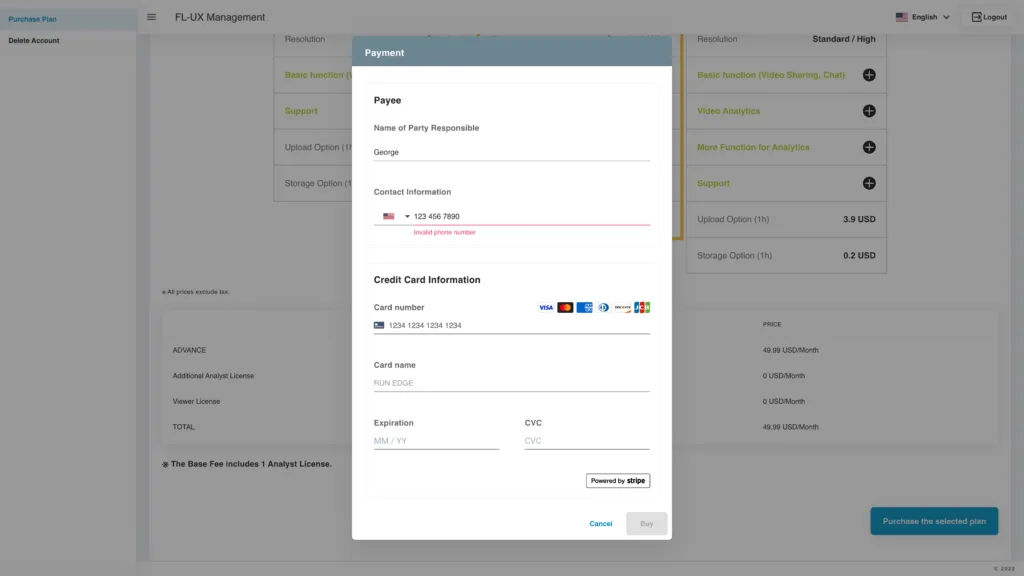The width and height of the screenshot is (1024, 576).
Task: Click the Card name input field
Action: 511,383
